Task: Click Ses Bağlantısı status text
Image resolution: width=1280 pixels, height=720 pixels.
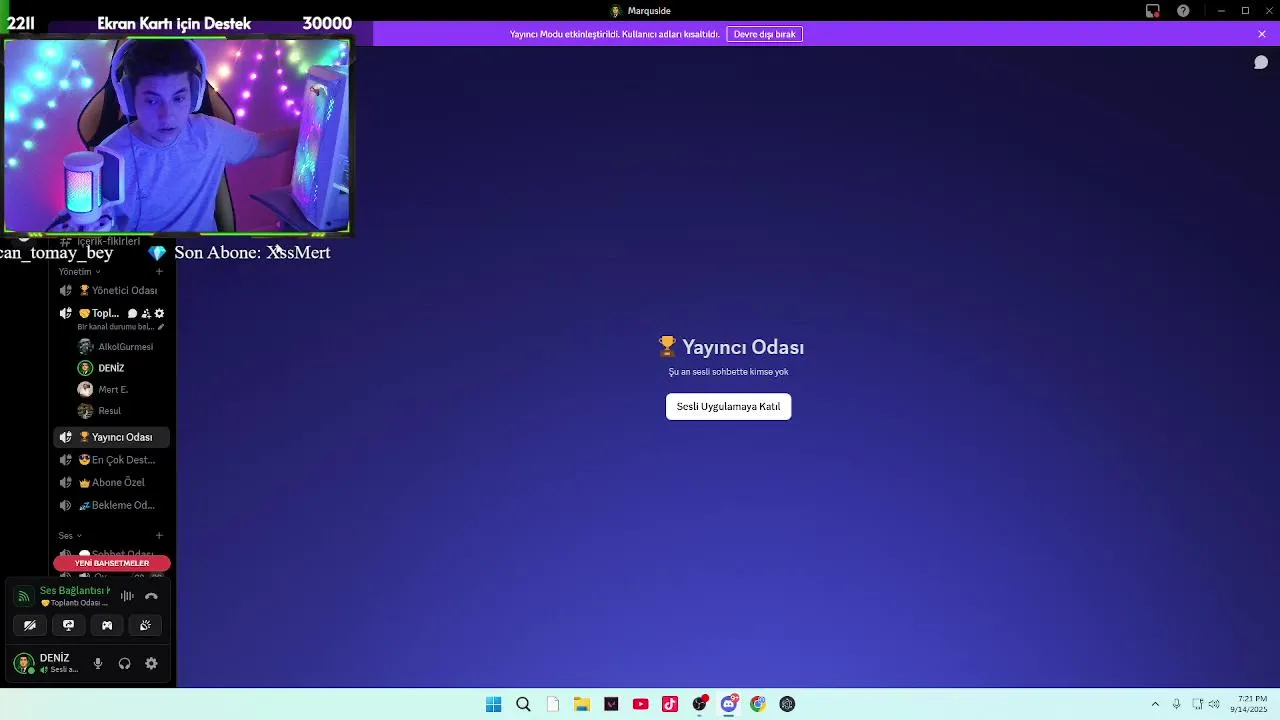Action: click(x=75, y=591)
